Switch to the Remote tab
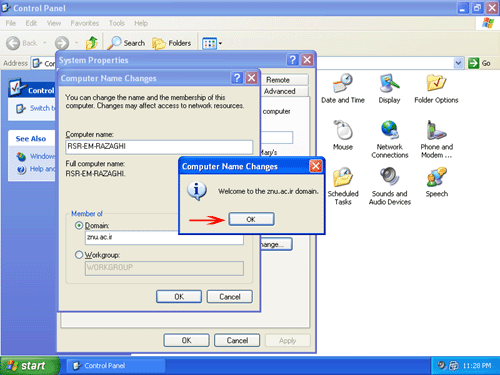The width and height of the screenshot is (500, 375). click(286, 80)
